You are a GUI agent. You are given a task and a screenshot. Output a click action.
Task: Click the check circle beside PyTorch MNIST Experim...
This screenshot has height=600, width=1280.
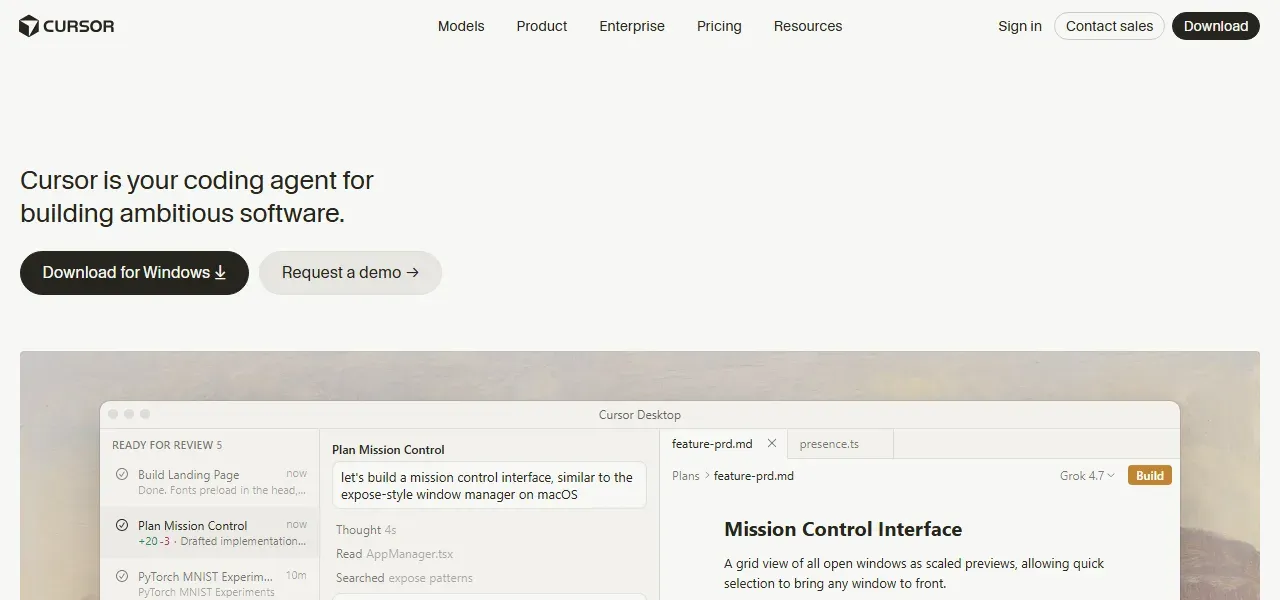(x=122, y=576)
